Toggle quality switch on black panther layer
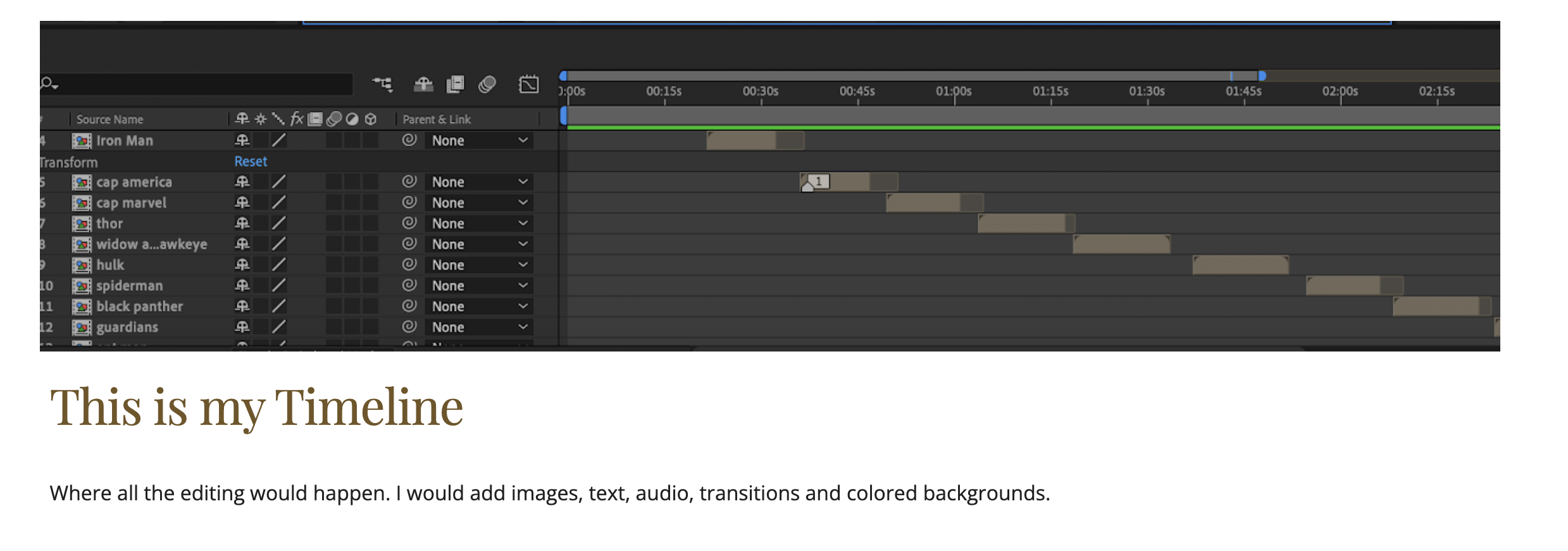Viewport: 1568px width, 551px height. (x=278, y=307)
